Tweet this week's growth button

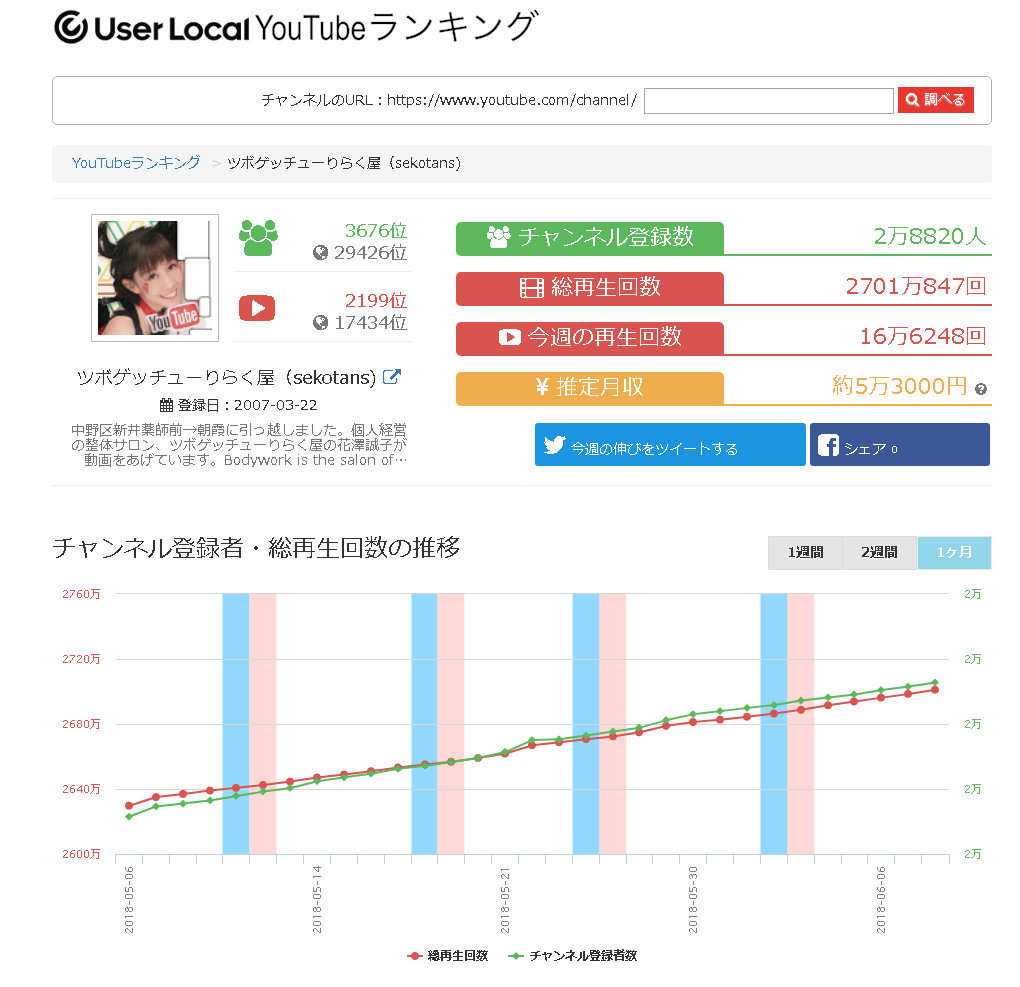coord(670,445)
